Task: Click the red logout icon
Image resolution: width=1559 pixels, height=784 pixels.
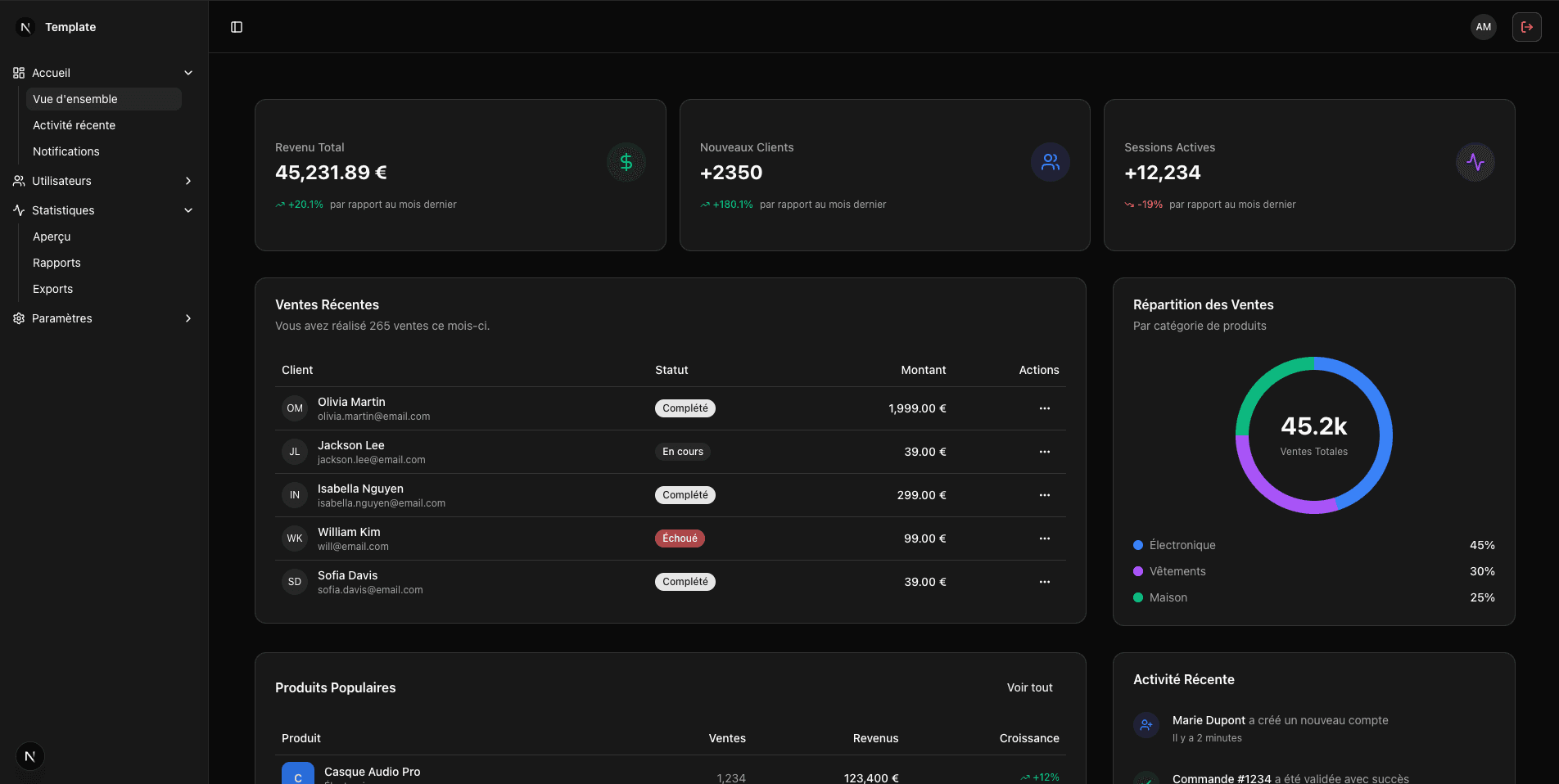Action: 1526,26
